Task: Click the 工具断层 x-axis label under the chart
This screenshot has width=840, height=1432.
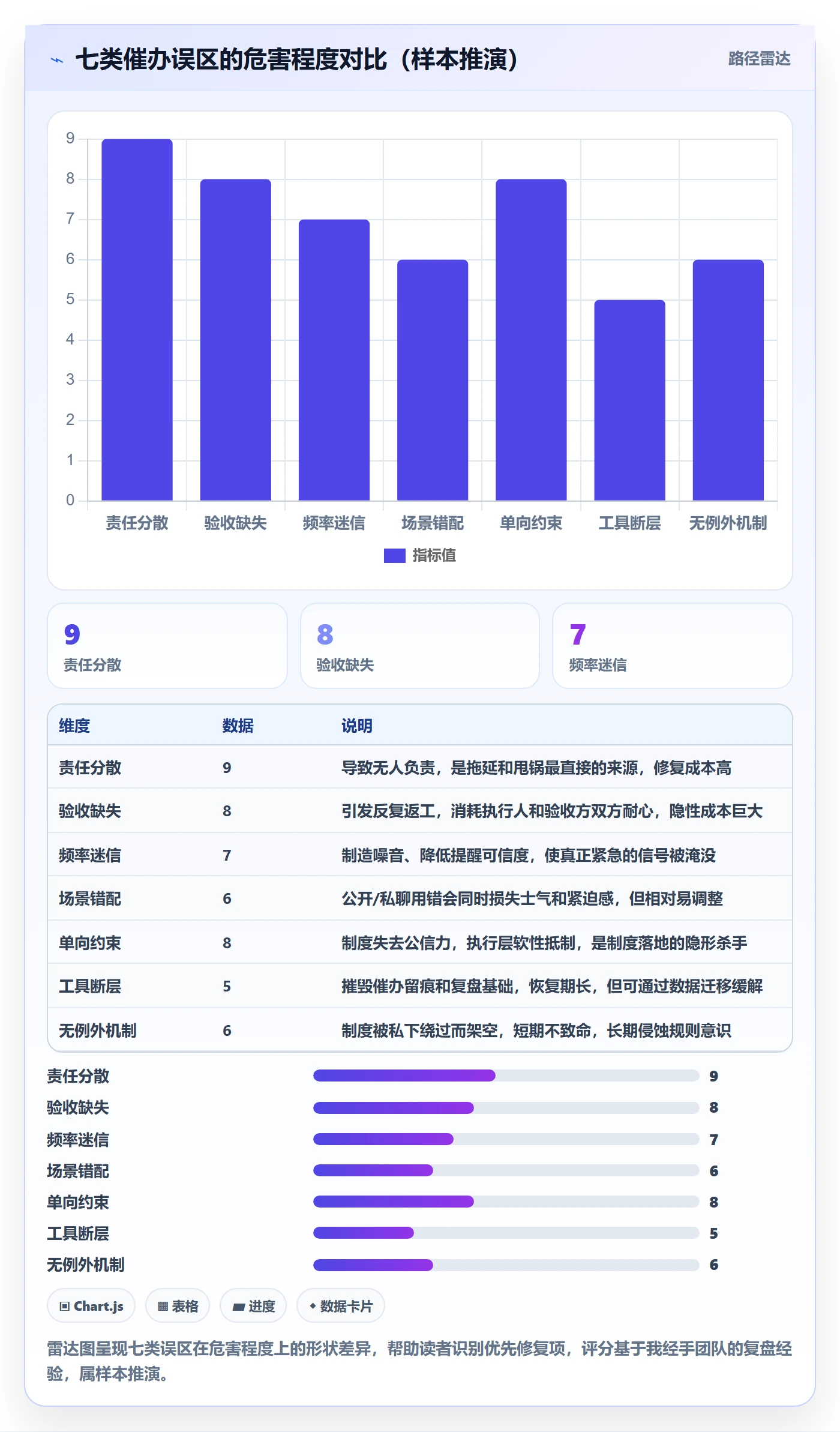Action: [x=629, y=523]
